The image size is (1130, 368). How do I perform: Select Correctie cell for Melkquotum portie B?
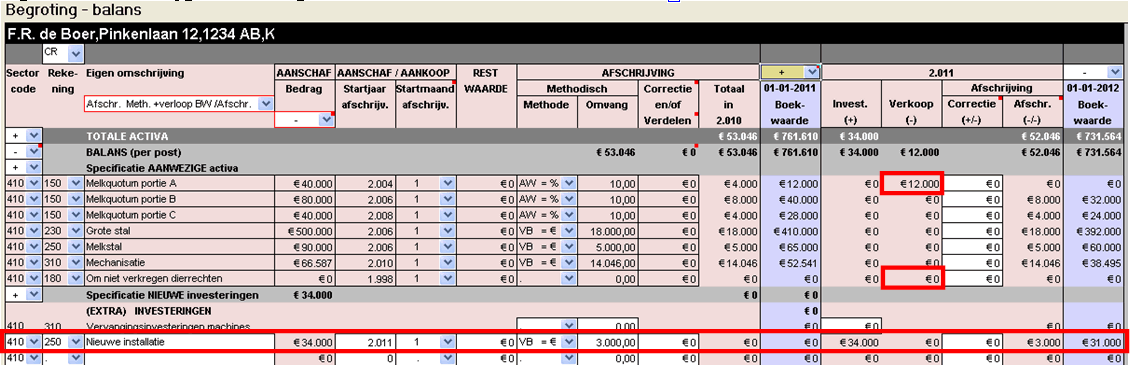pyautogui.click(x=972, y=199)
